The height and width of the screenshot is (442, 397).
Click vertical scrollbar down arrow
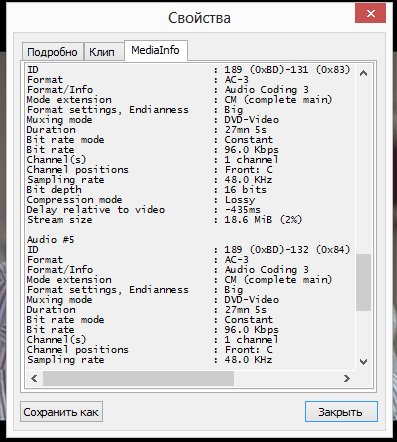click(363, 362)
